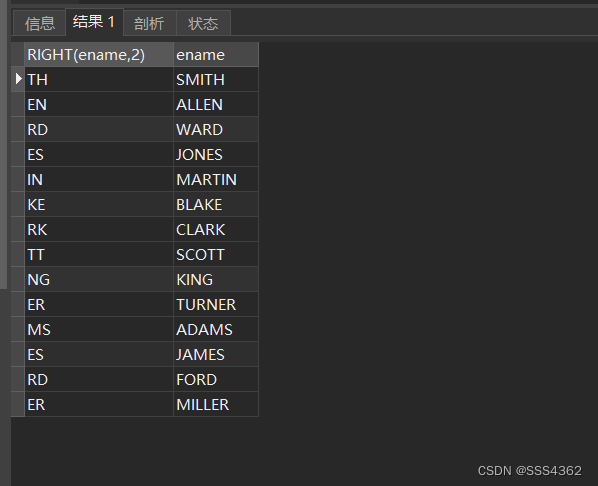Click the row selector left of TURNER row
Image resolution: width=598 pixels, height=486 pixels.
click(18, 304)
